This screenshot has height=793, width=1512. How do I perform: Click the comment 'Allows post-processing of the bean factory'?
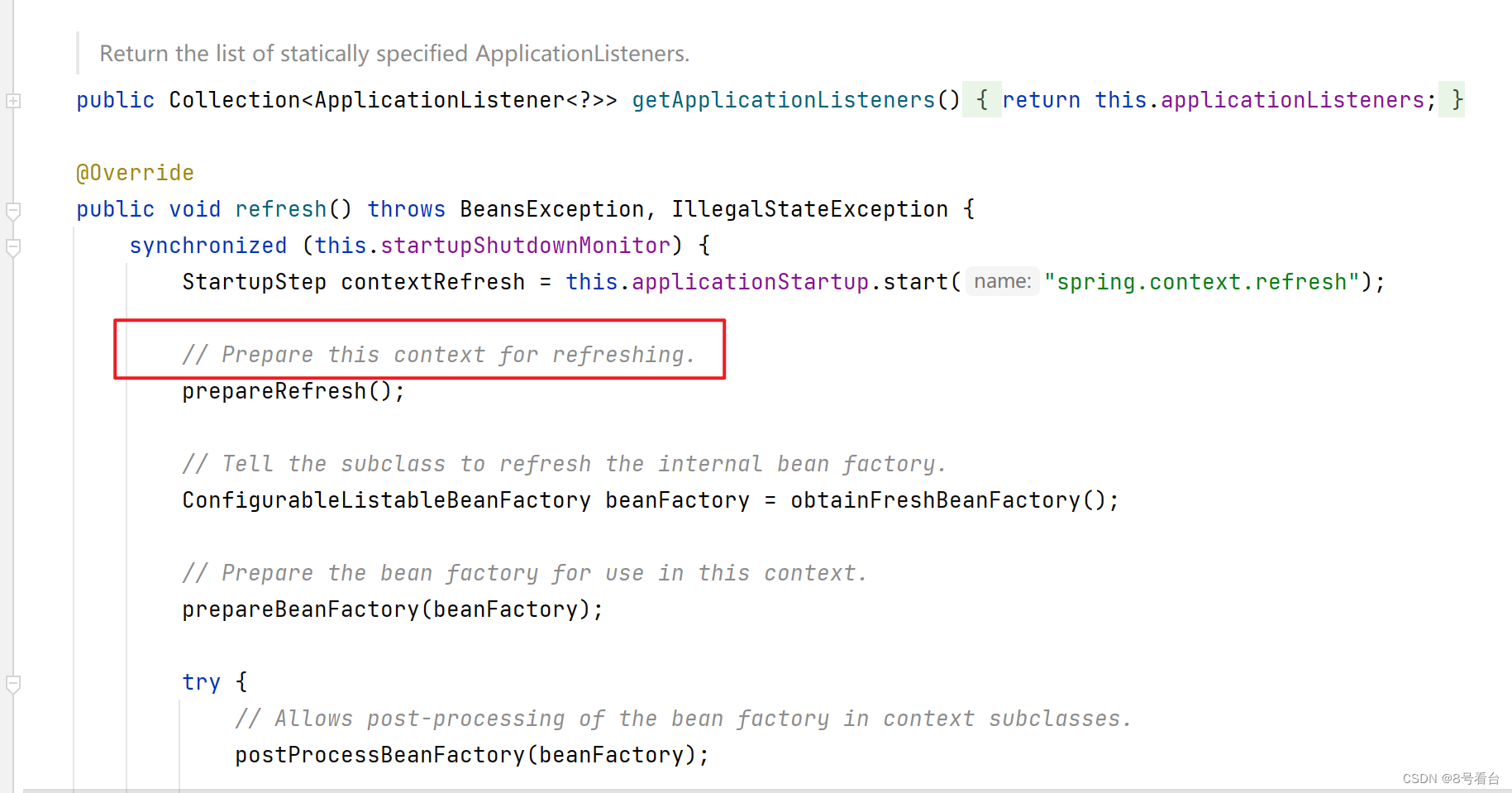point(684,719)
